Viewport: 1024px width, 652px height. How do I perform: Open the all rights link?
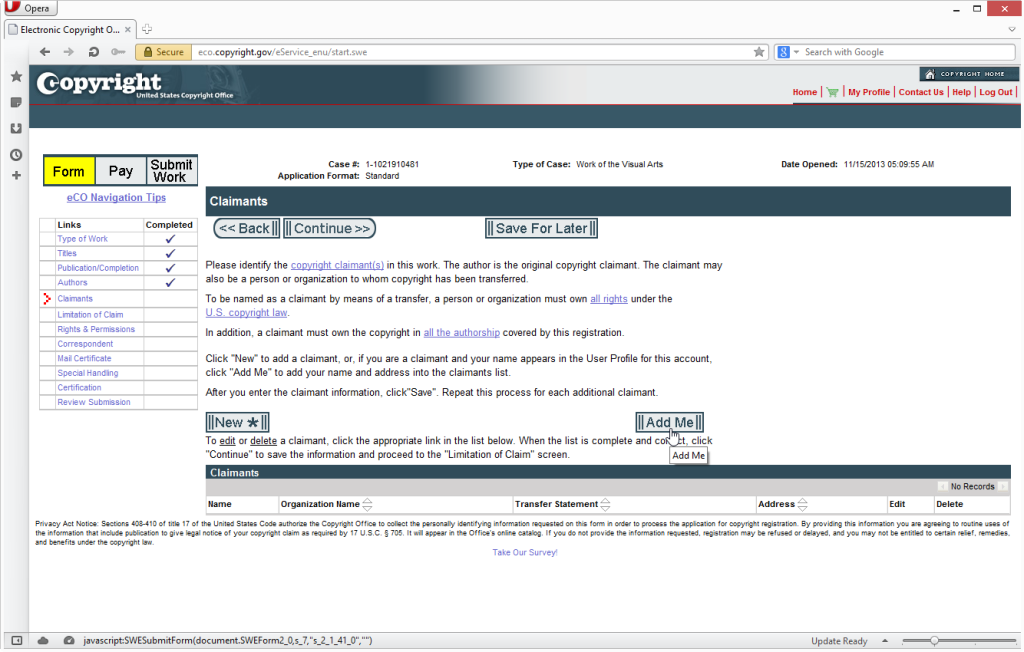click(609, 299)
